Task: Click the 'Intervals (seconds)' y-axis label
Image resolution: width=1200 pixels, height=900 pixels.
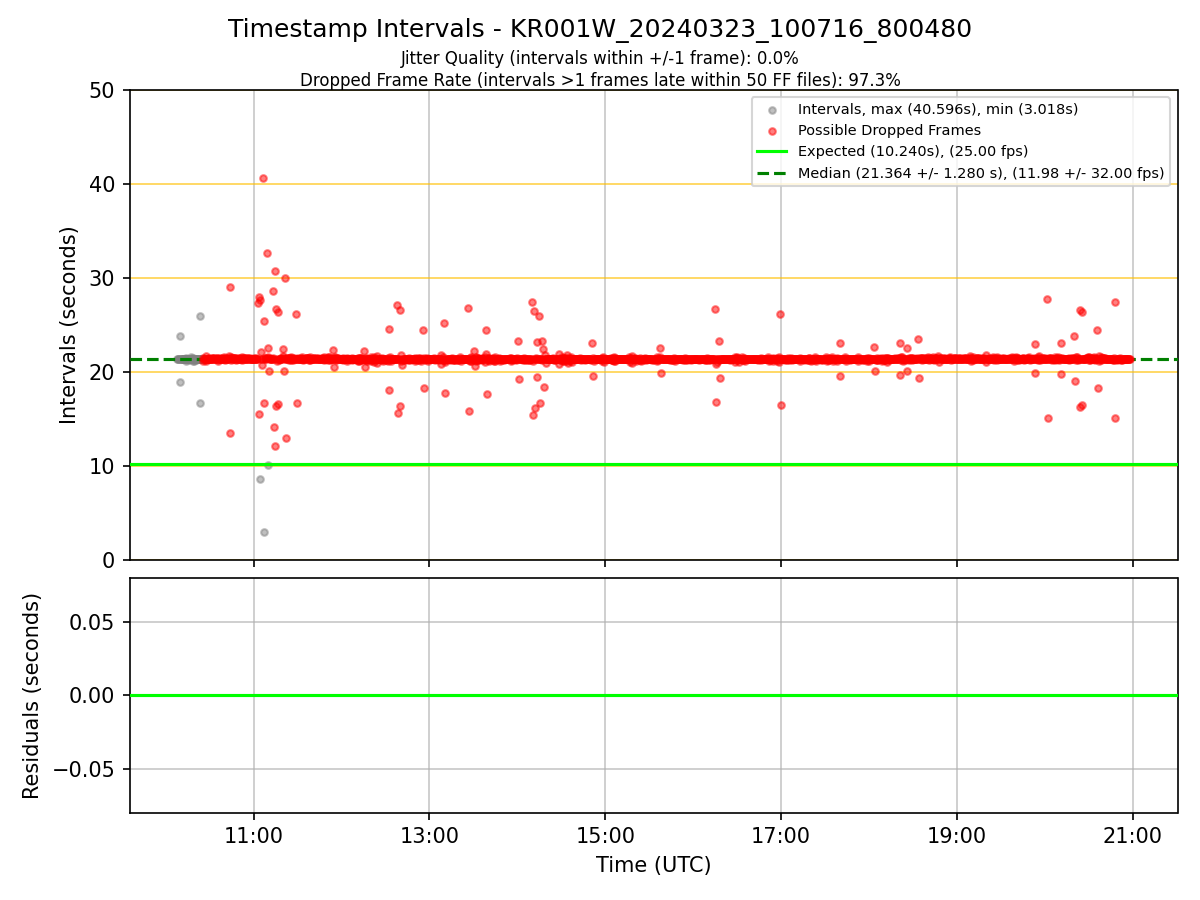Action: coord(68,325)
